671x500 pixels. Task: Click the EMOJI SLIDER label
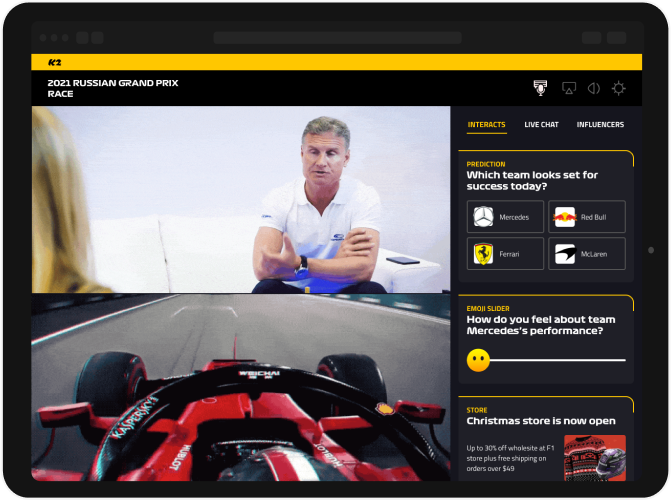tap(488, 308)
